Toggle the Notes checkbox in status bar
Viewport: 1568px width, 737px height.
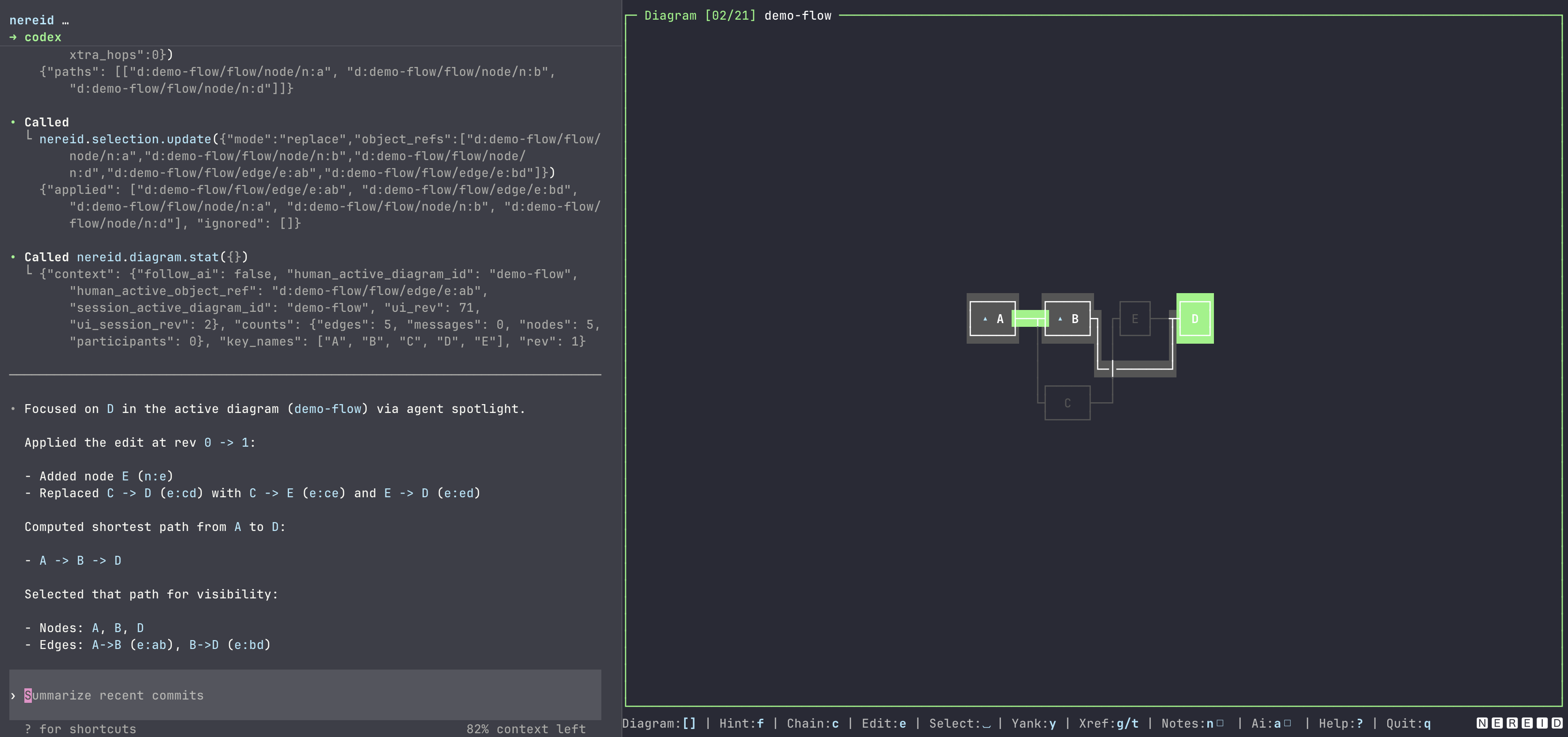pos(1219,723)
